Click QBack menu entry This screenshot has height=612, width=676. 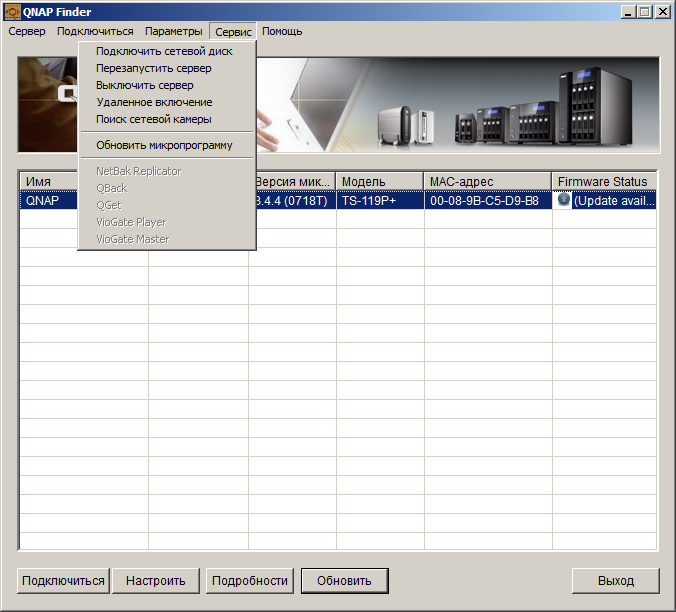pos(168,188)
